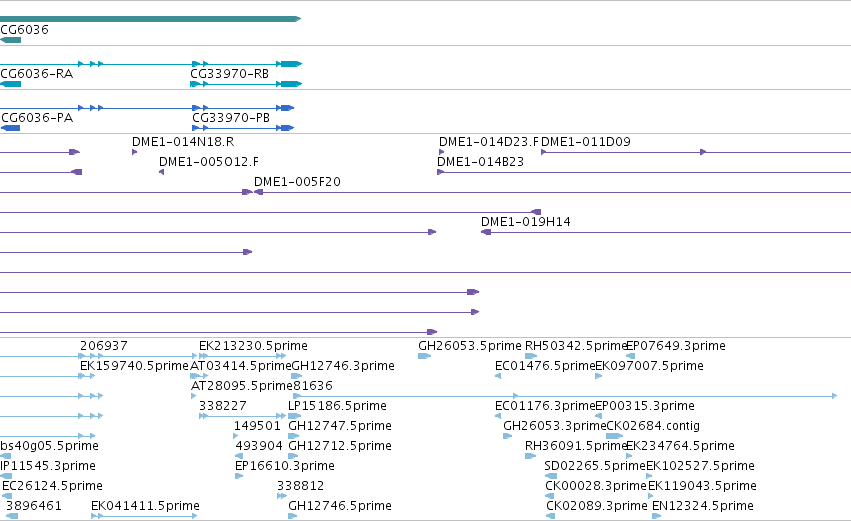Screen dimensions: 851x521
Task: Click the DME1-011D09 feature label
Action: tap(586, 142)
